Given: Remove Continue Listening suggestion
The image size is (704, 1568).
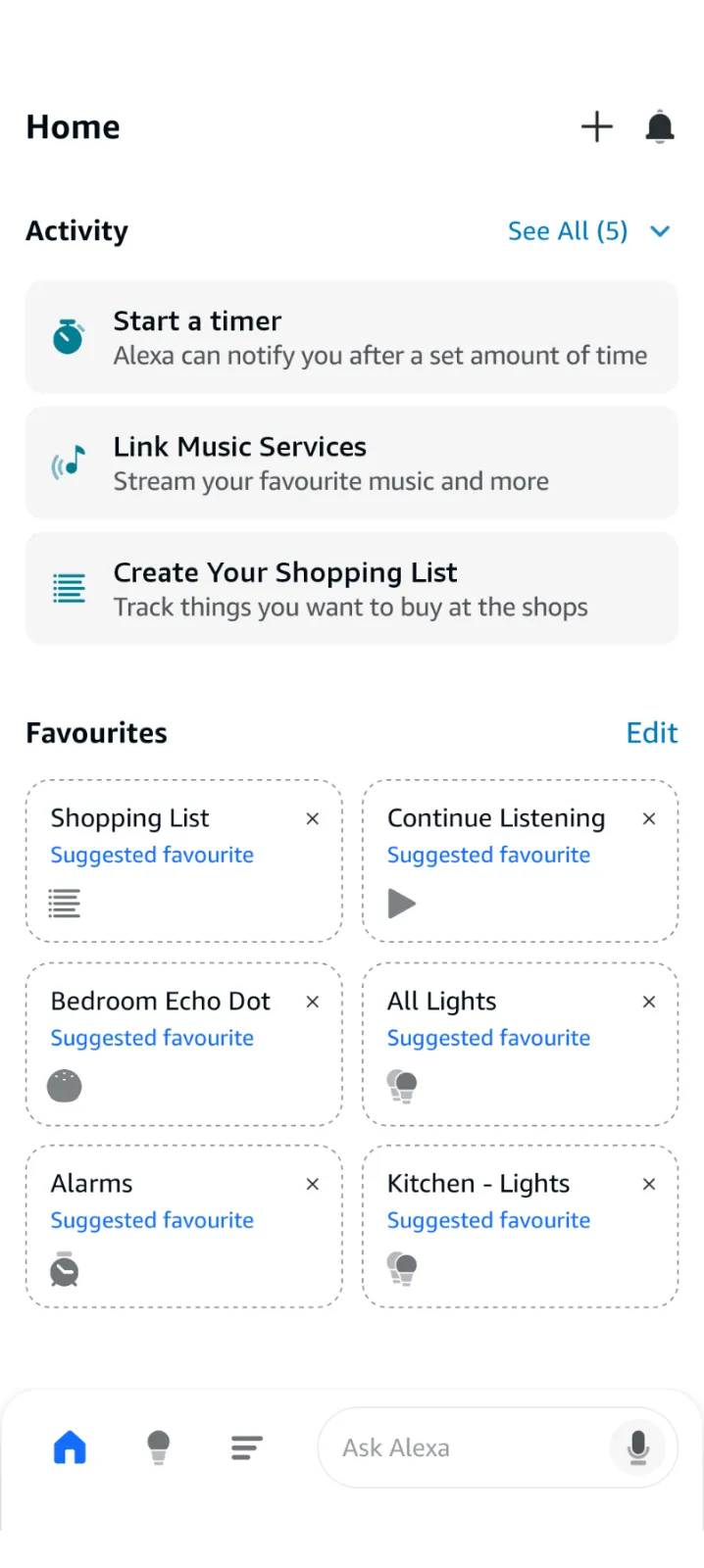Looking at the screenshot, I should (649, 818).
